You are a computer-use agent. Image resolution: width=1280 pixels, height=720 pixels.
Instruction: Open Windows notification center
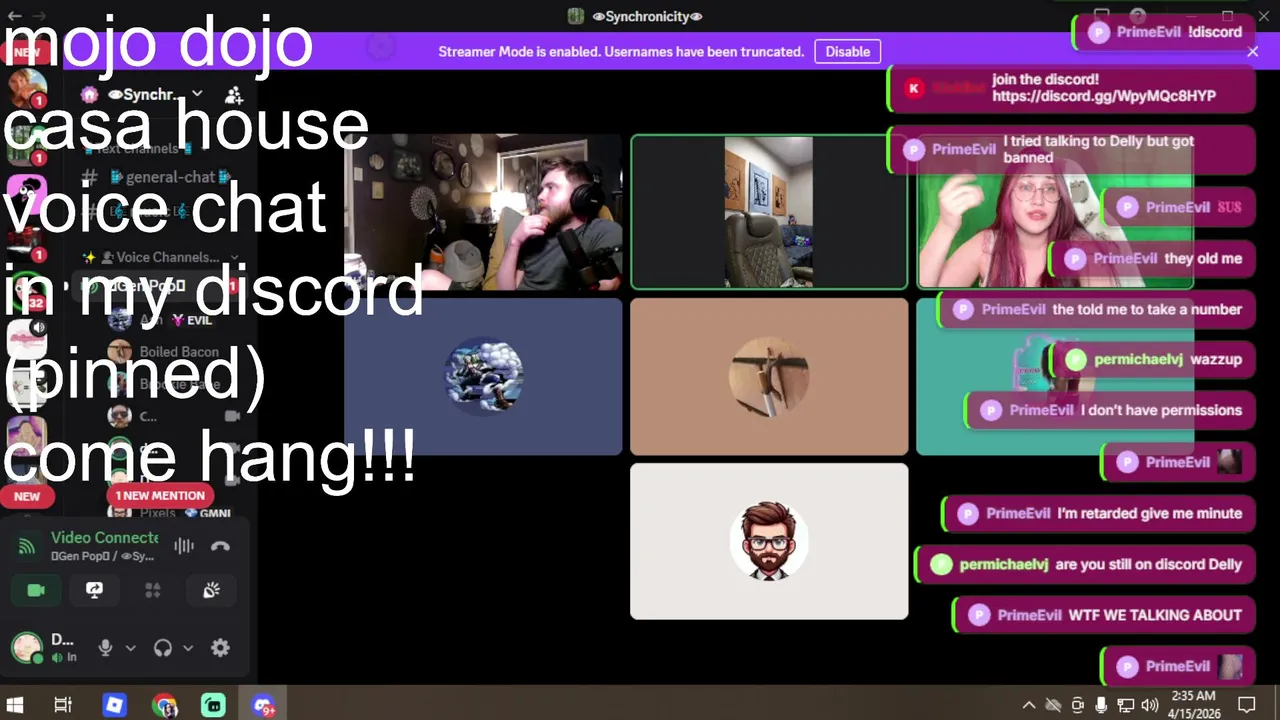1247,705
